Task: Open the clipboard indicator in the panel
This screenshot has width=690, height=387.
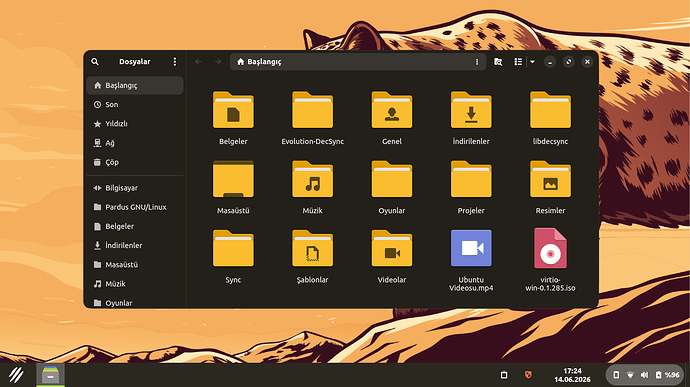Action: point(504,375)
